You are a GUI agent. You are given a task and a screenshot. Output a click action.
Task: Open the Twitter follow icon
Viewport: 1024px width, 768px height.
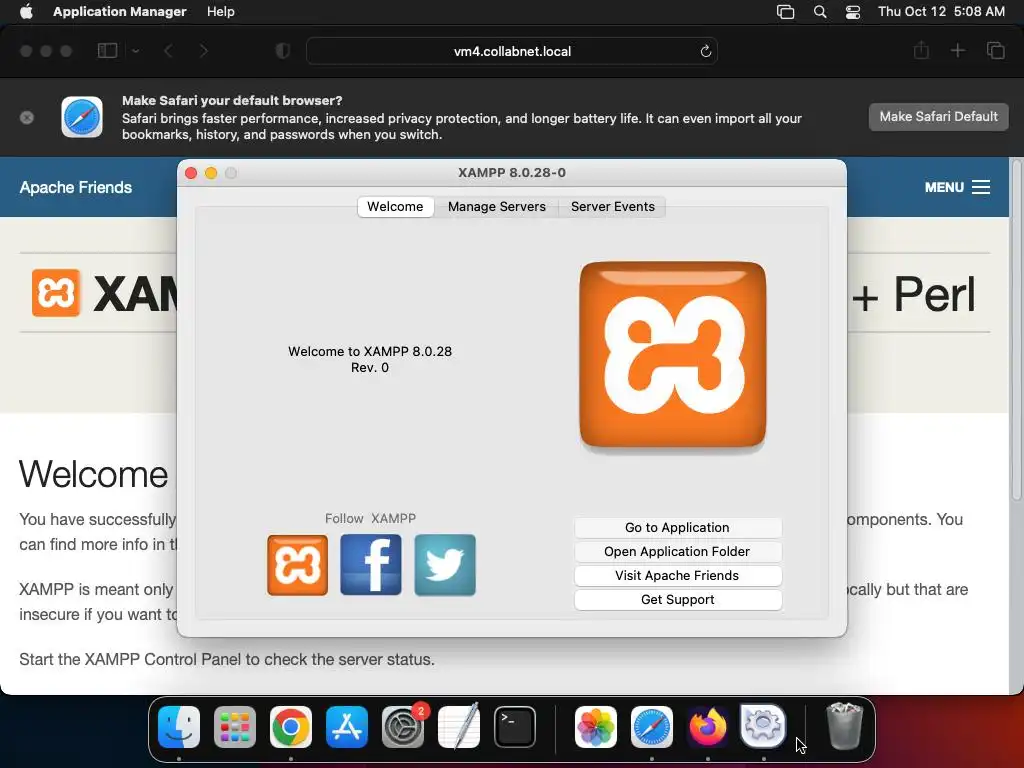445,565
